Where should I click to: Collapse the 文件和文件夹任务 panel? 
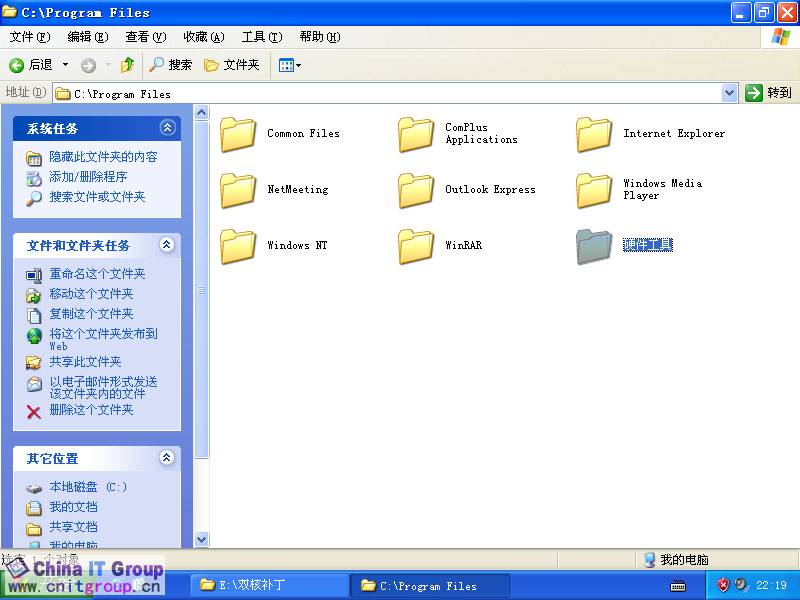tap(167, 244)
